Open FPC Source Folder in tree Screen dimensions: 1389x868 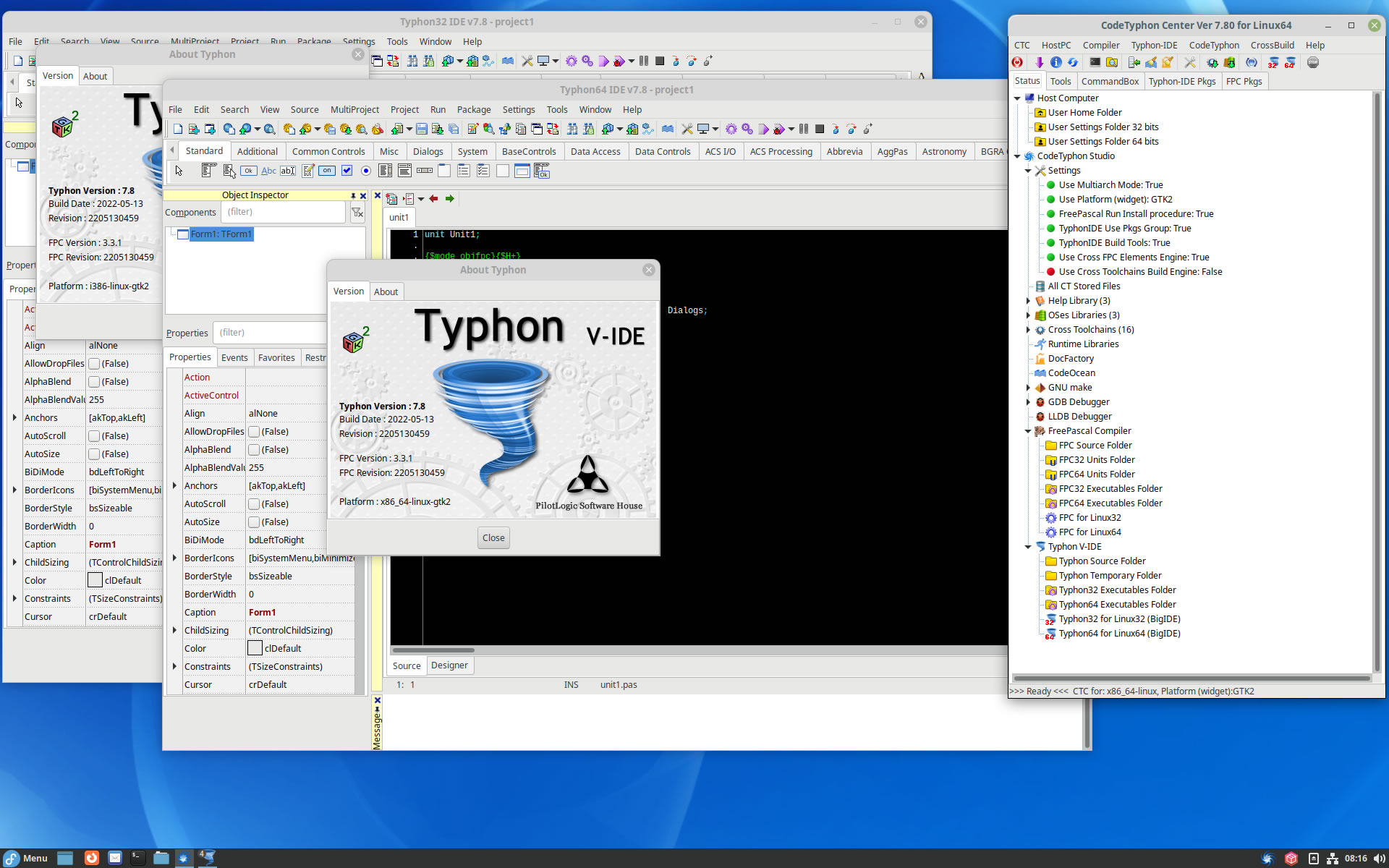[1095, 446]
